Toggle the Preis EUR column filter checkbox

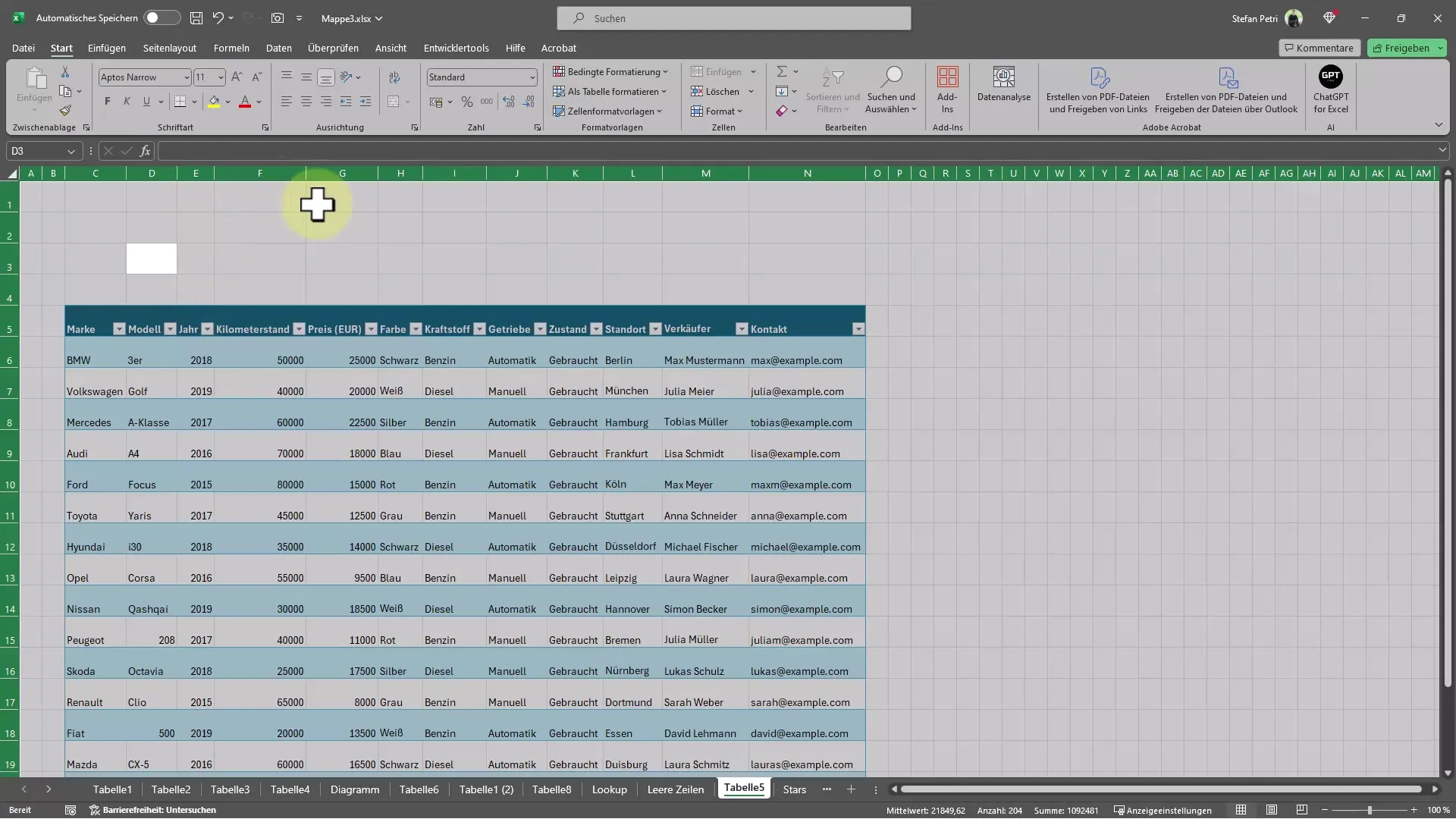coord(370,328)
